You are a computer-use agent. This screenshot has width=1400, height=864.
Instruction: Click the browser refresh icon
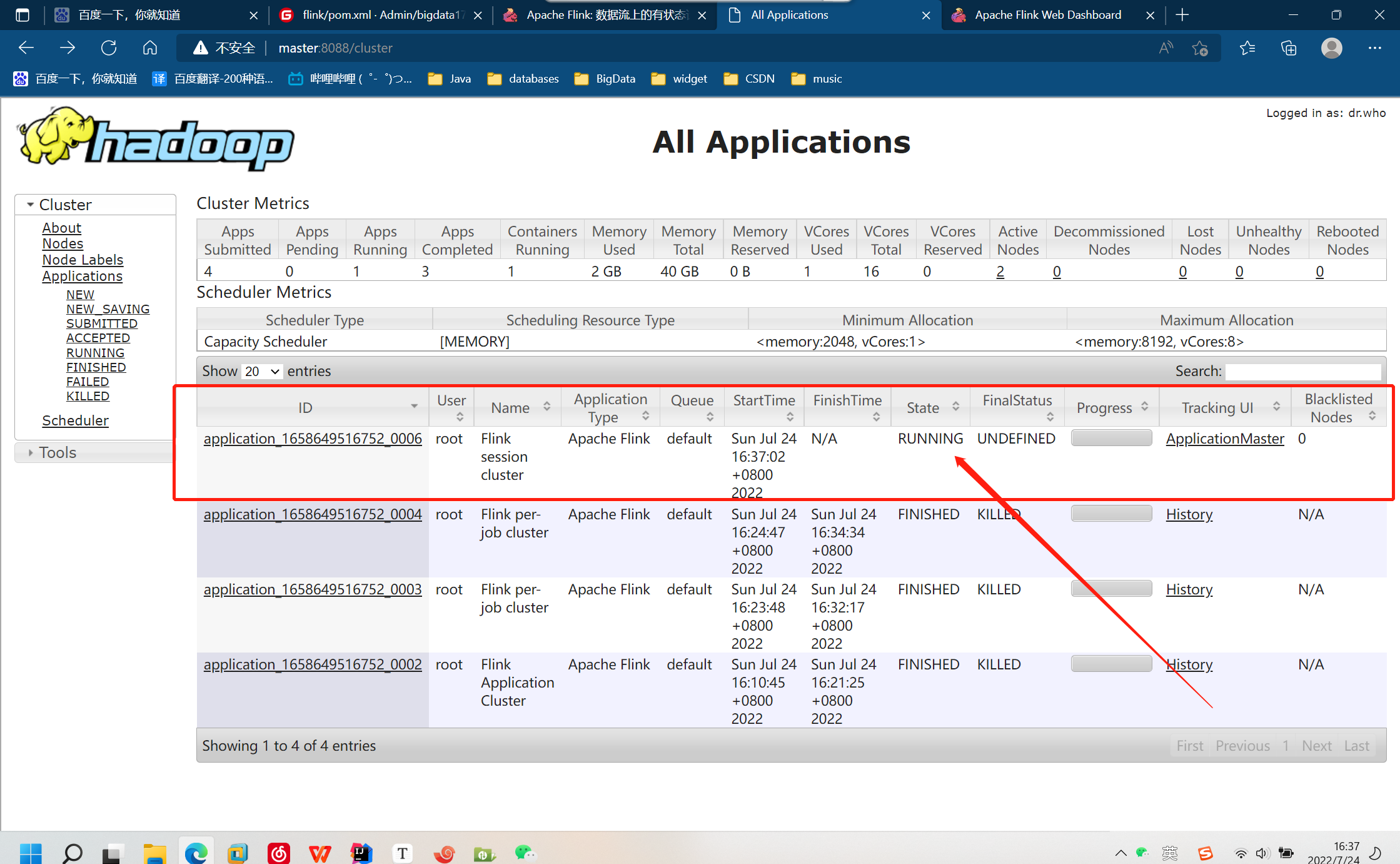[x=109, y=48]
